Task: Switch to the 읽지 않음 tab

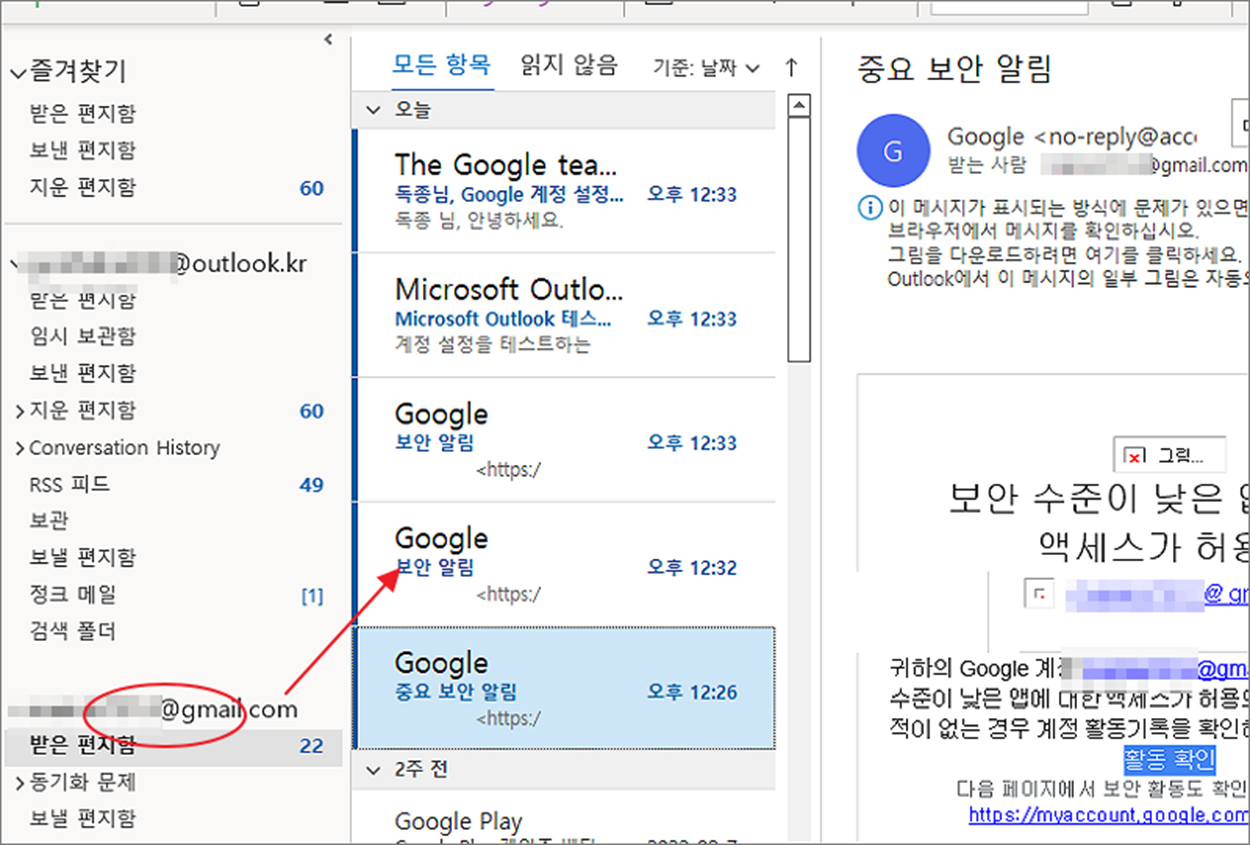Action: pos(569,66)
